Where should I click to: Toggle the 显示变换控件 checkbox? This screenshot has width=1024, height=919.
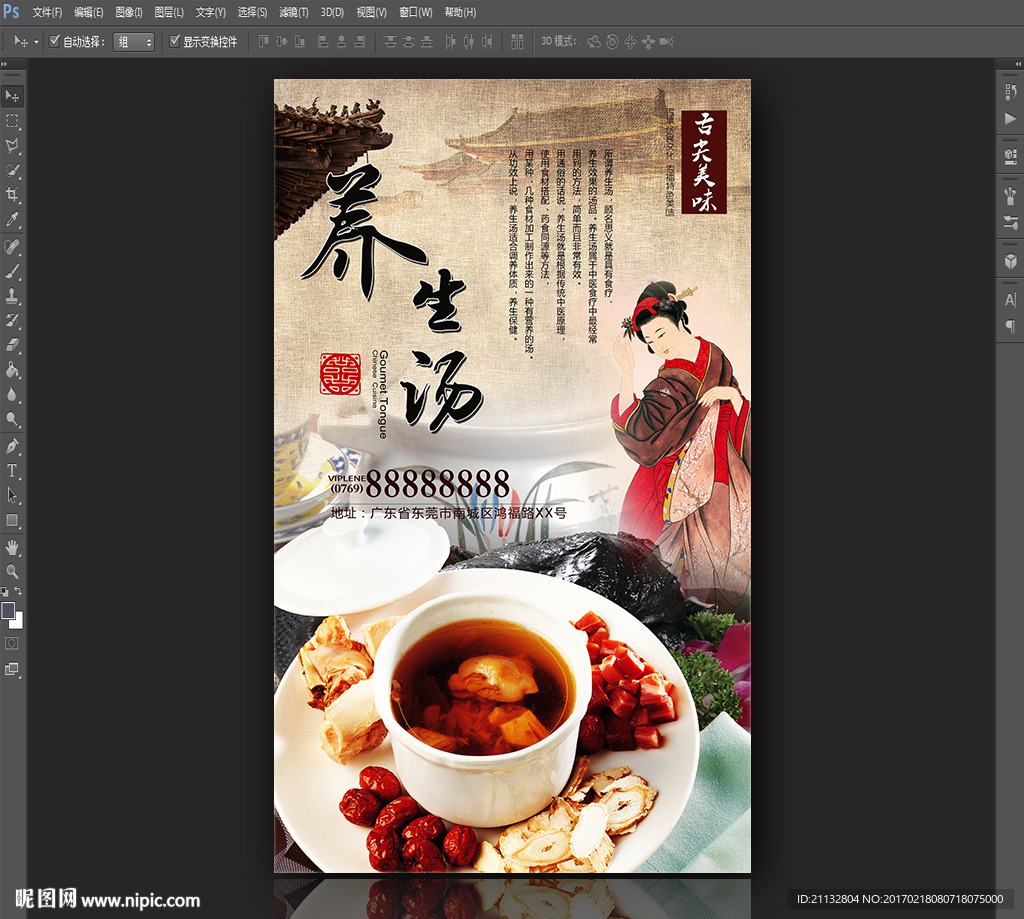pos(174,41)
